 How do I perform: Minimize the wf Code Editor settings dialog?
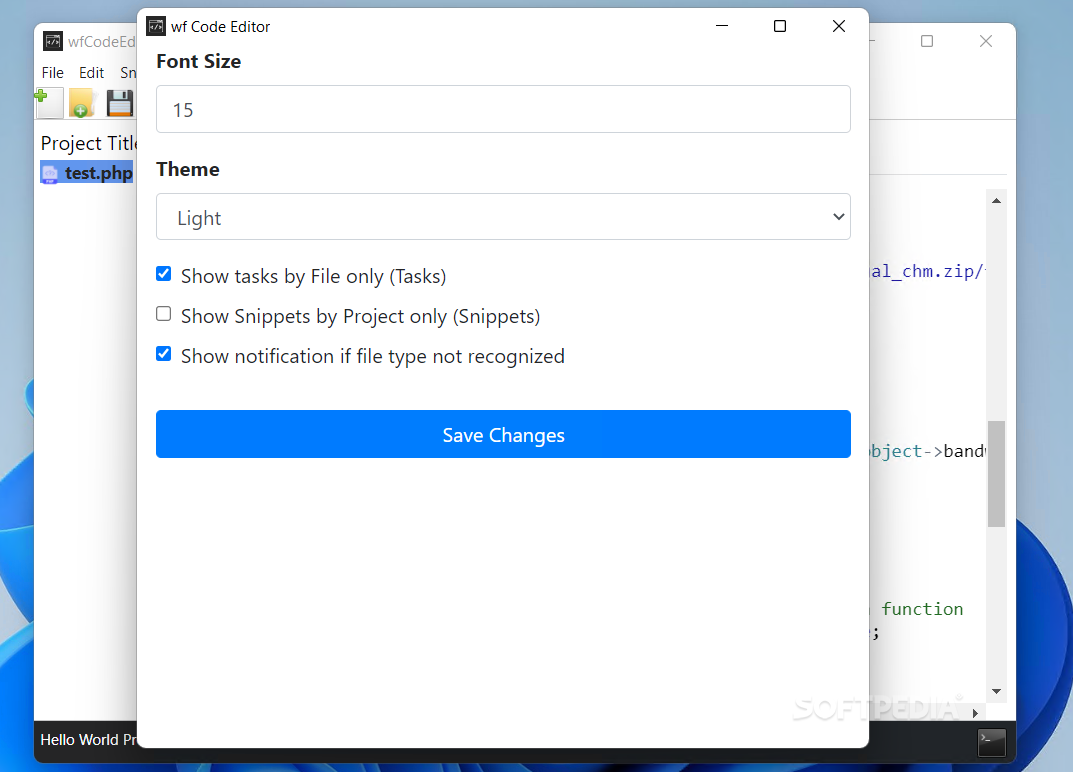pyautogui.click(x=722, y=26)
